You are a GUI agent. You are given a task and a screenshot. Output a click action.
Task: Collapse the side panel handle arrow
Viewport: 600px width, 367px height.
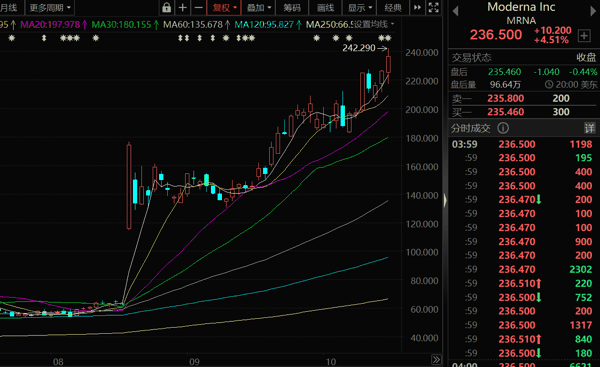(445, 200)
